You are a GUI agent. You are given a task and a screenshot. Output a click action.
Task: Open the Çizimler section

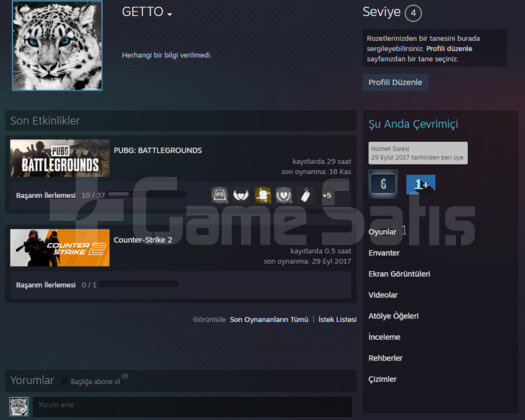382,379
